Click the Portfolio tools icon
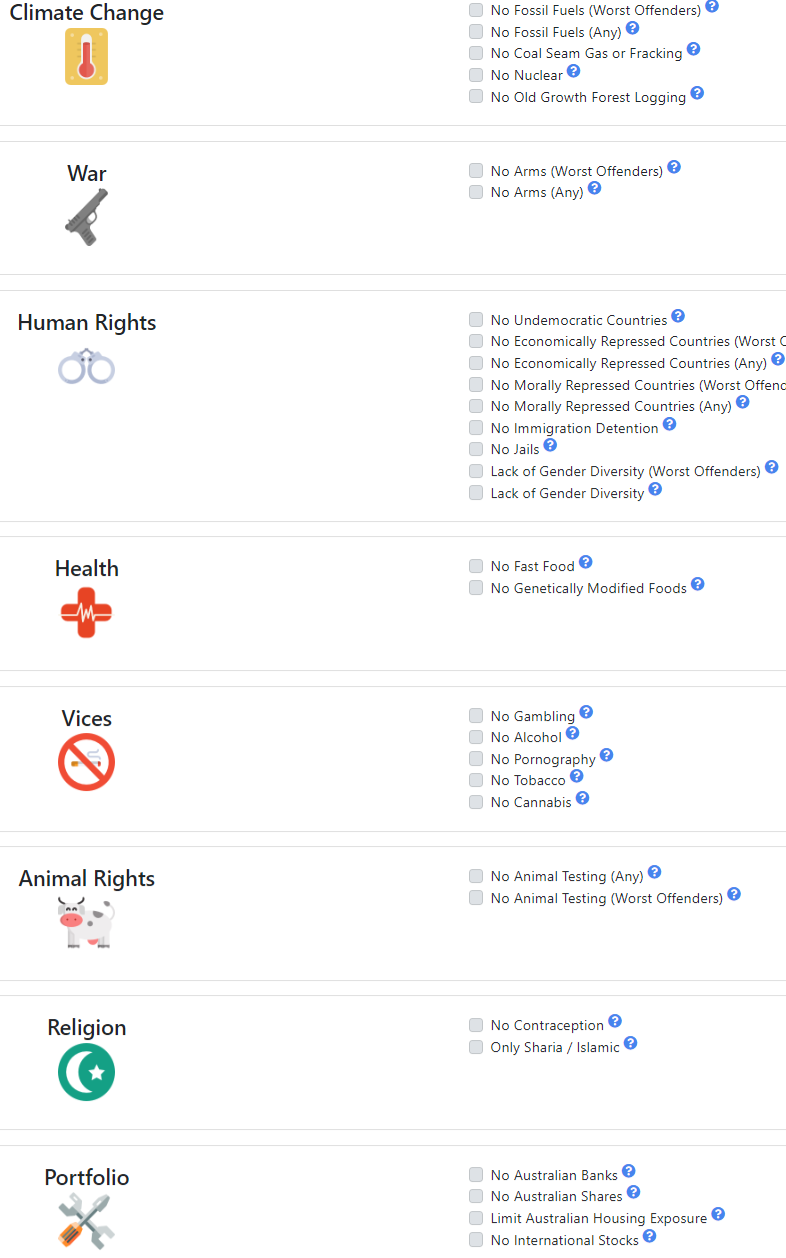Screen dimensions: 786x1258 [x=86, y=1222]
